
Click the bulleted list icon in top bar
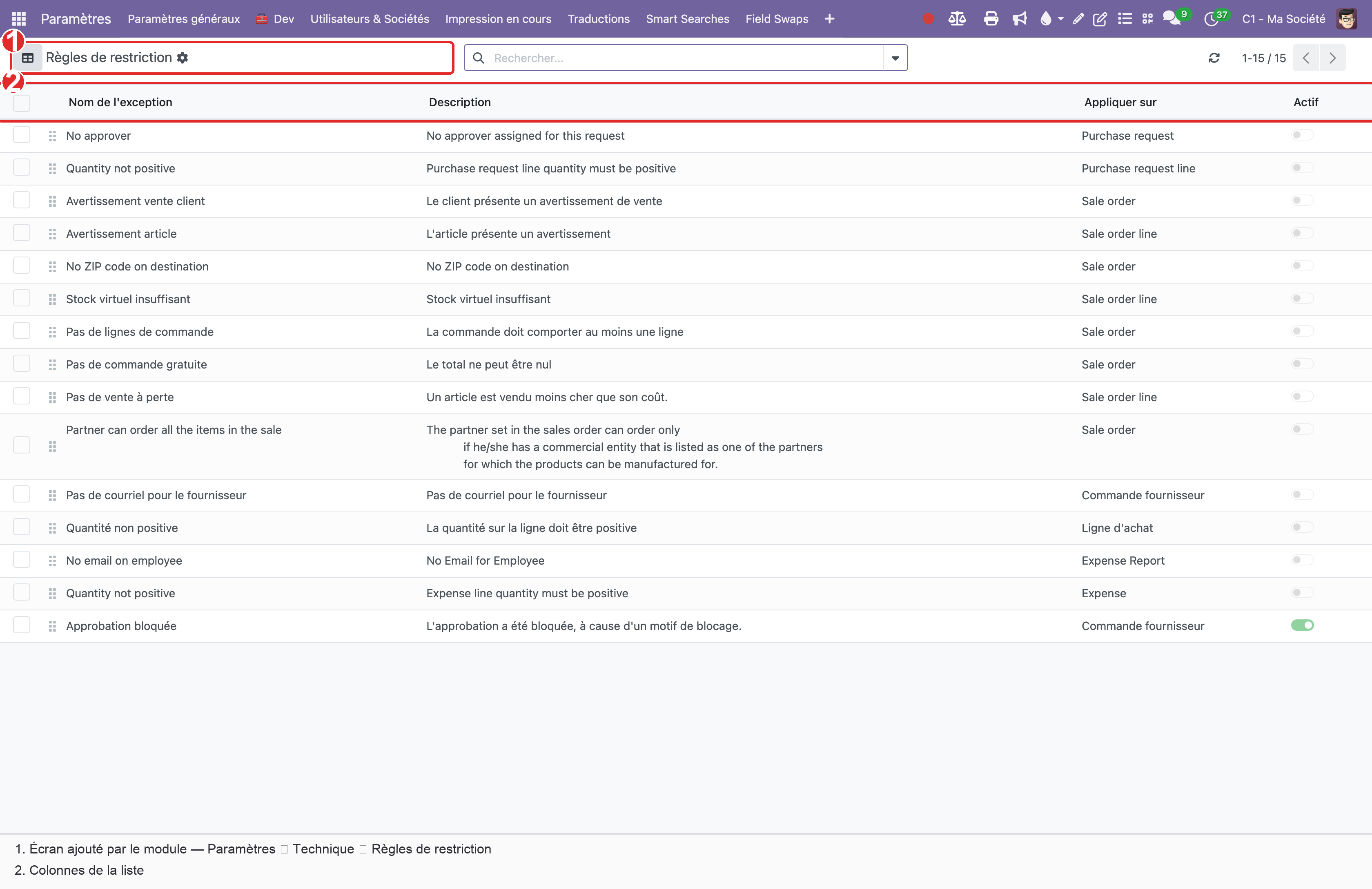pos(1124,19)
